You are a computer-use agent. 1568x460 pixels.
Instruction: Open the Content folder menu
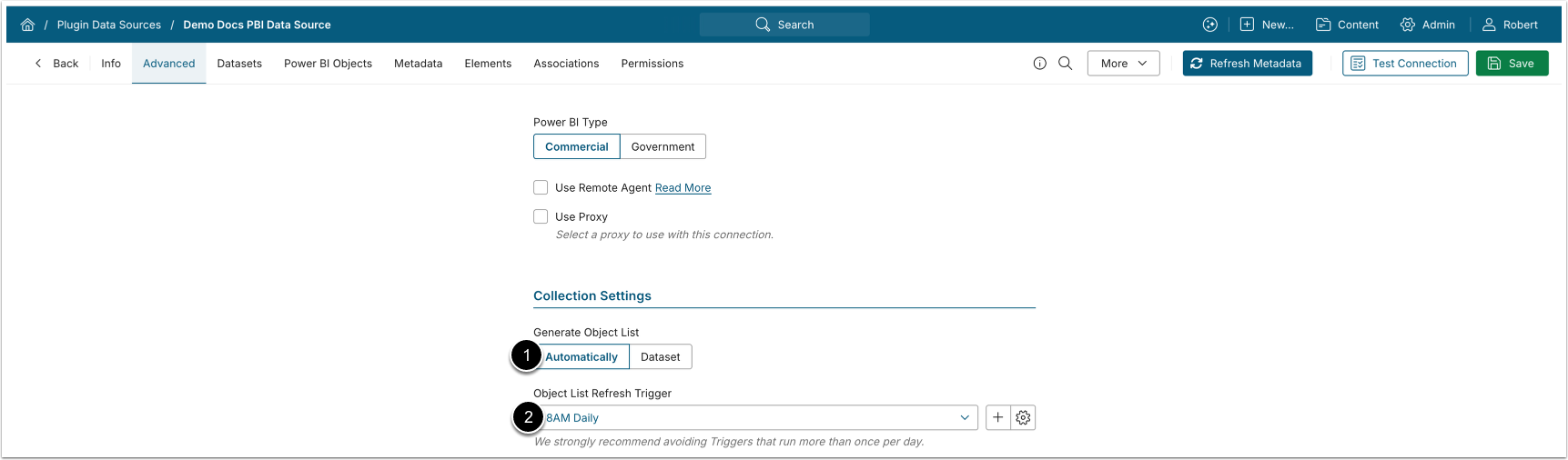click(1347, 25)
